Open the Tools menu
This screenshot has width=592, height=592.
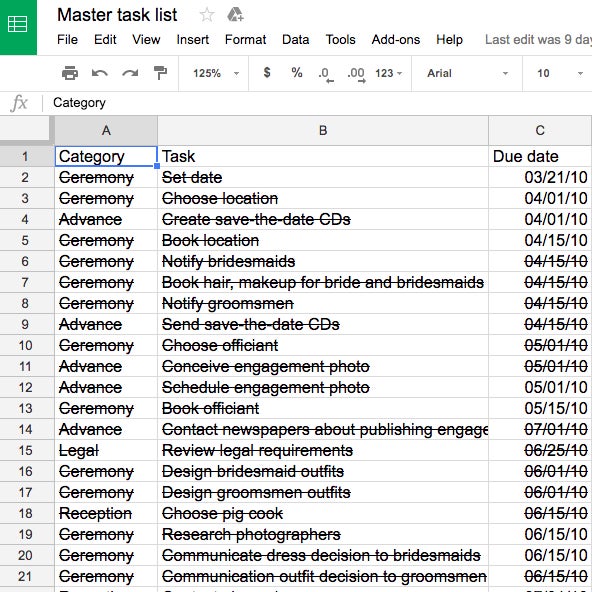pyautogui.click(x=341, y=40)
